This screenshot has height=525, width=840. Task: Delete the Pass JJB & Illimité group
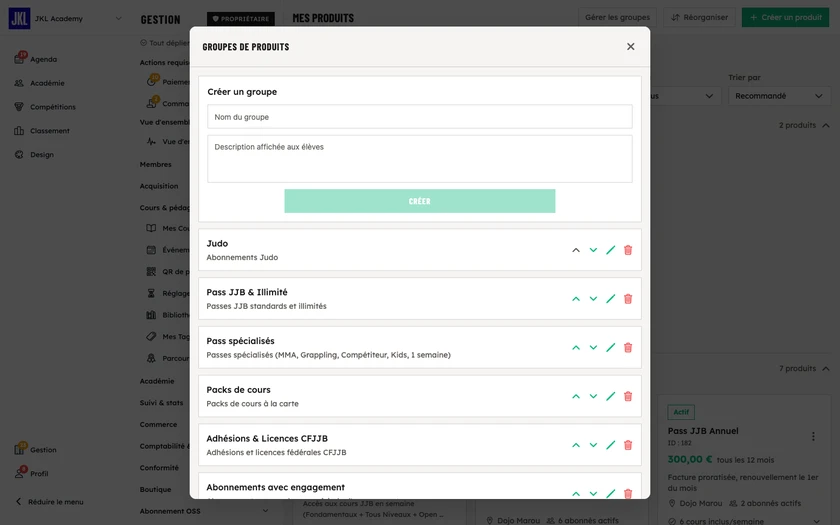pos(628,299)
